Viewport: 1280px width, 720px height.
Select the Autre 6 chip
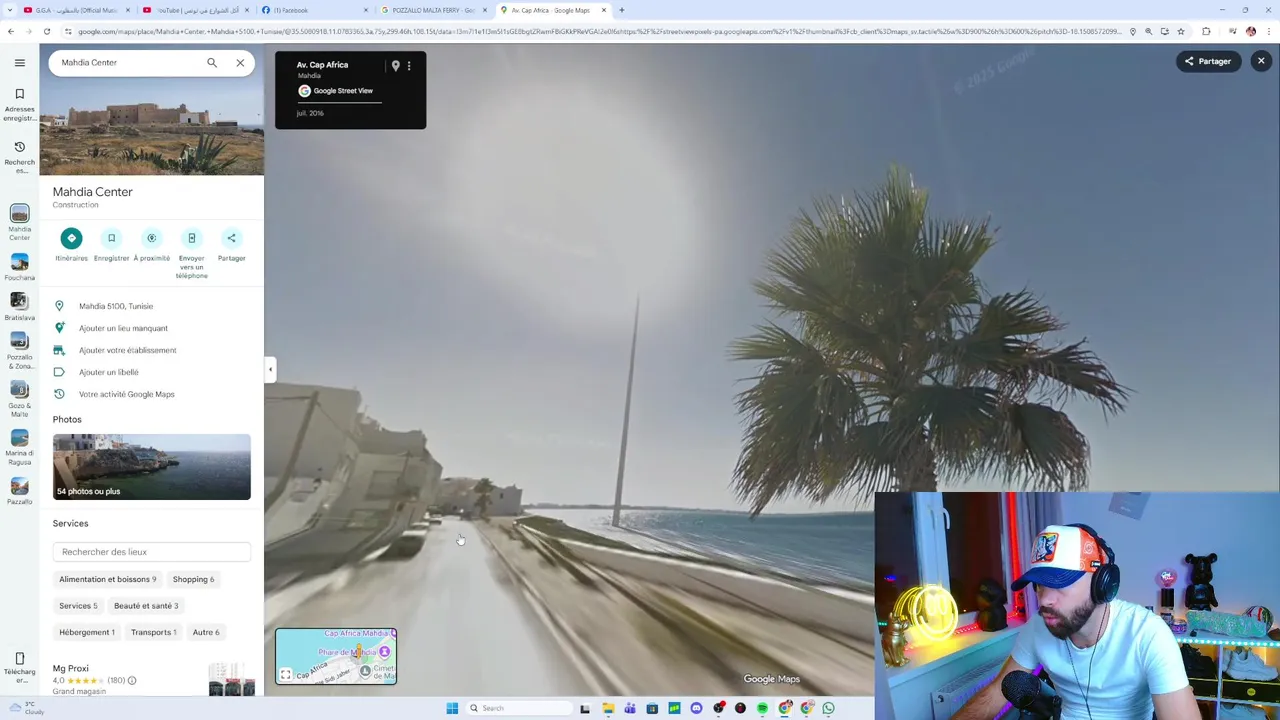click(206, 632)
